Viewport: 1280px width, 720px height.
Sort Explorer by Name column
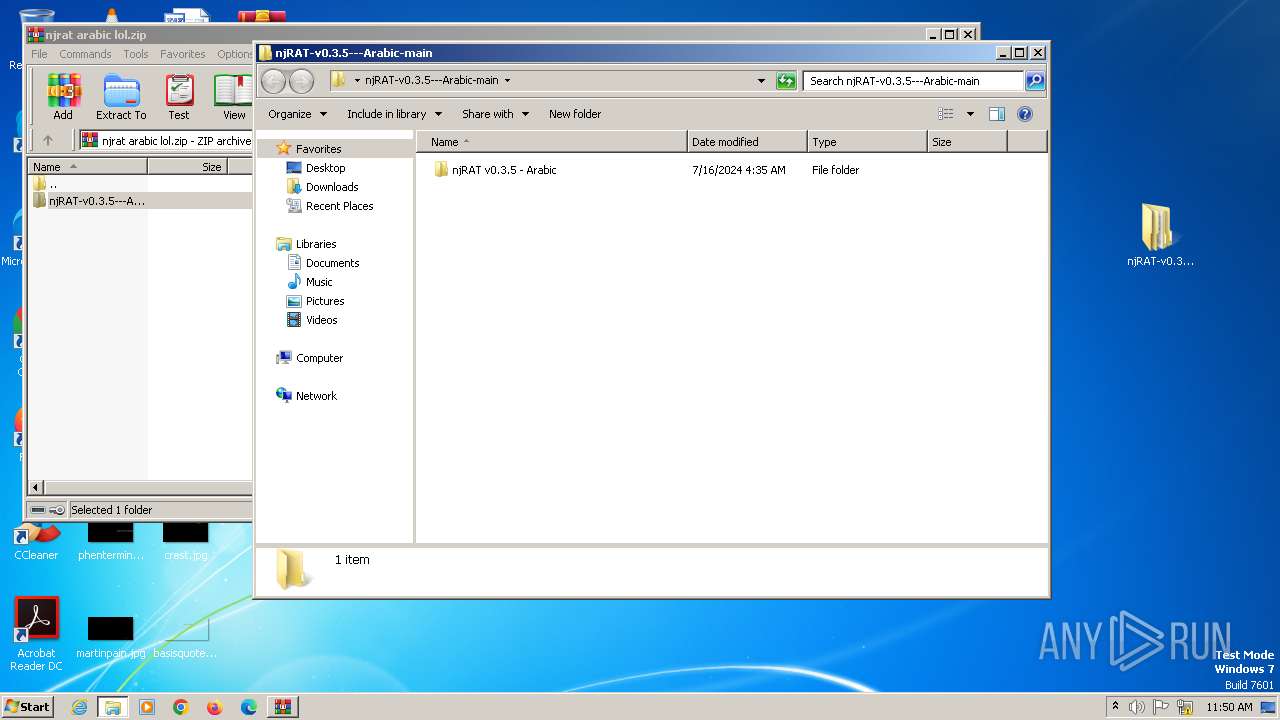click(552, 142)
